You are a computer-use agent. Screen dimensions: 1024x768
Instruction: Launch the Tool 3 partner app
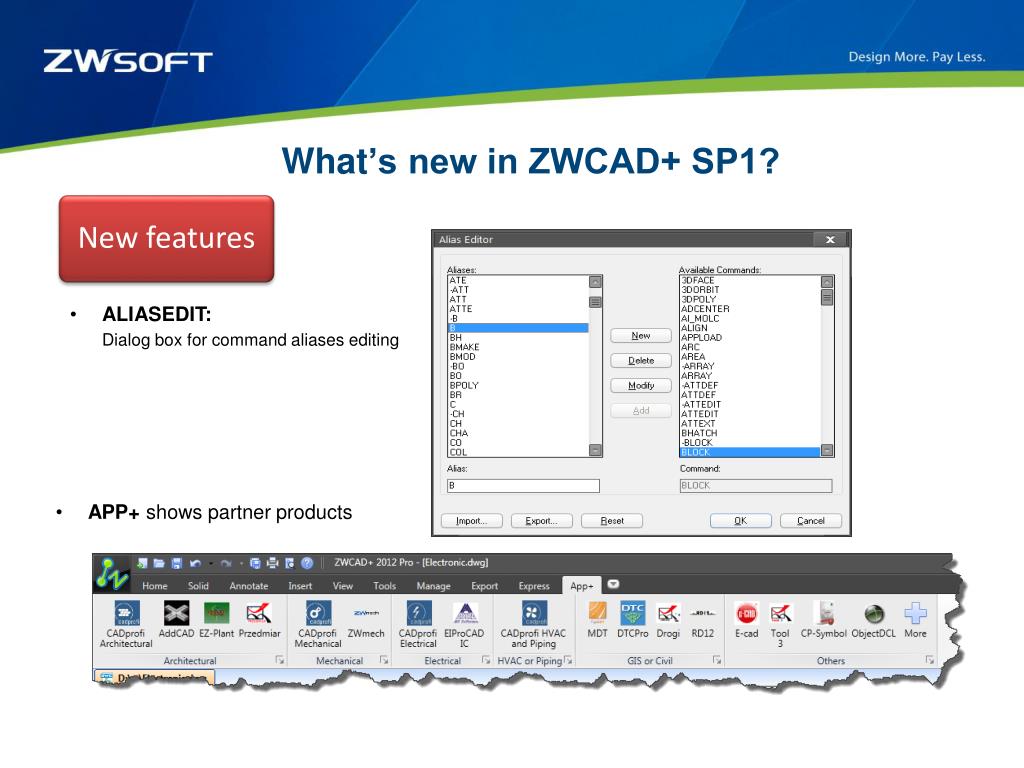point(780,624)
